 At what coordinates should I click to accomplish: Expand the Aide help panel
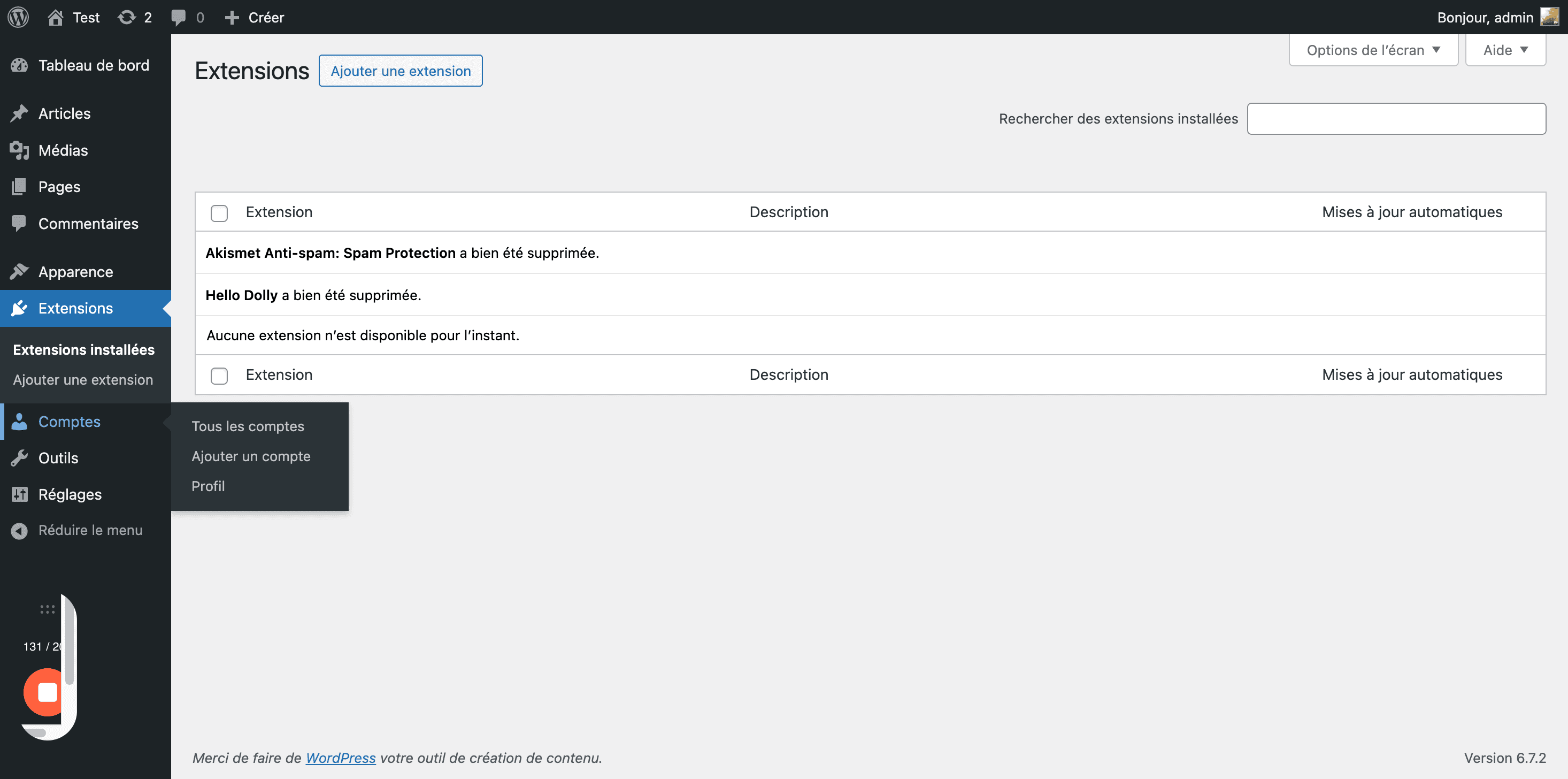click(x=1505, y=50)
